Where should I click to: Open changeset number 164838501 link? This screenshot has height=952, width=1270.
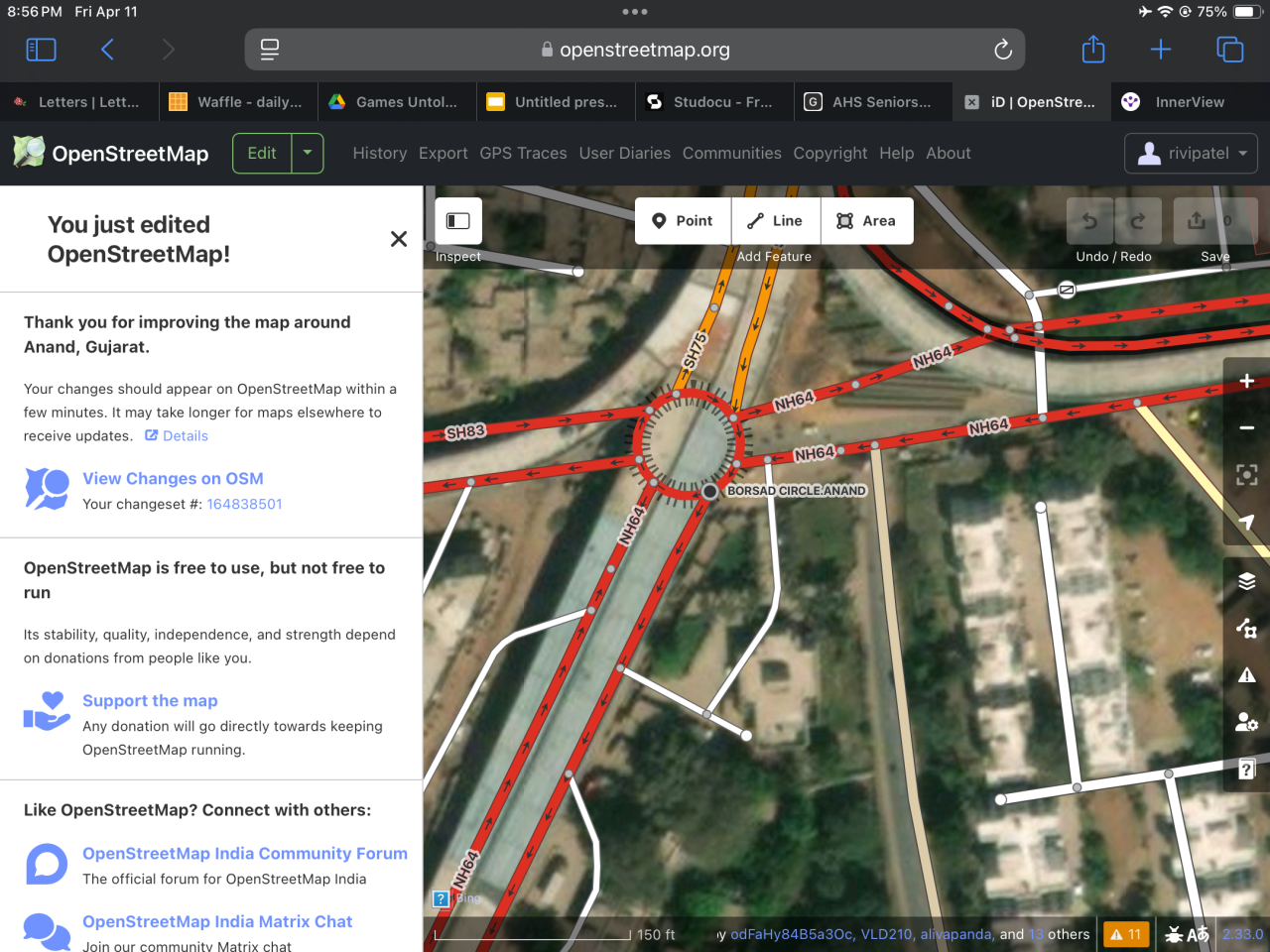click(244, 505)
